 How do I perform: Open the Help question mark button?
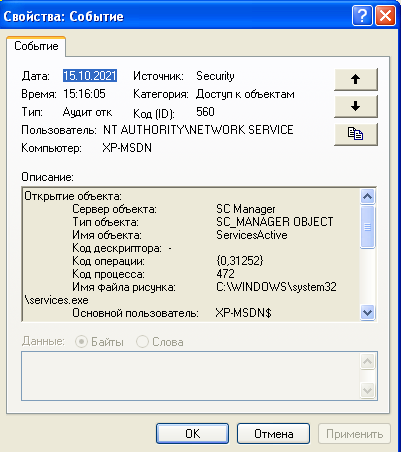(362, 15)
